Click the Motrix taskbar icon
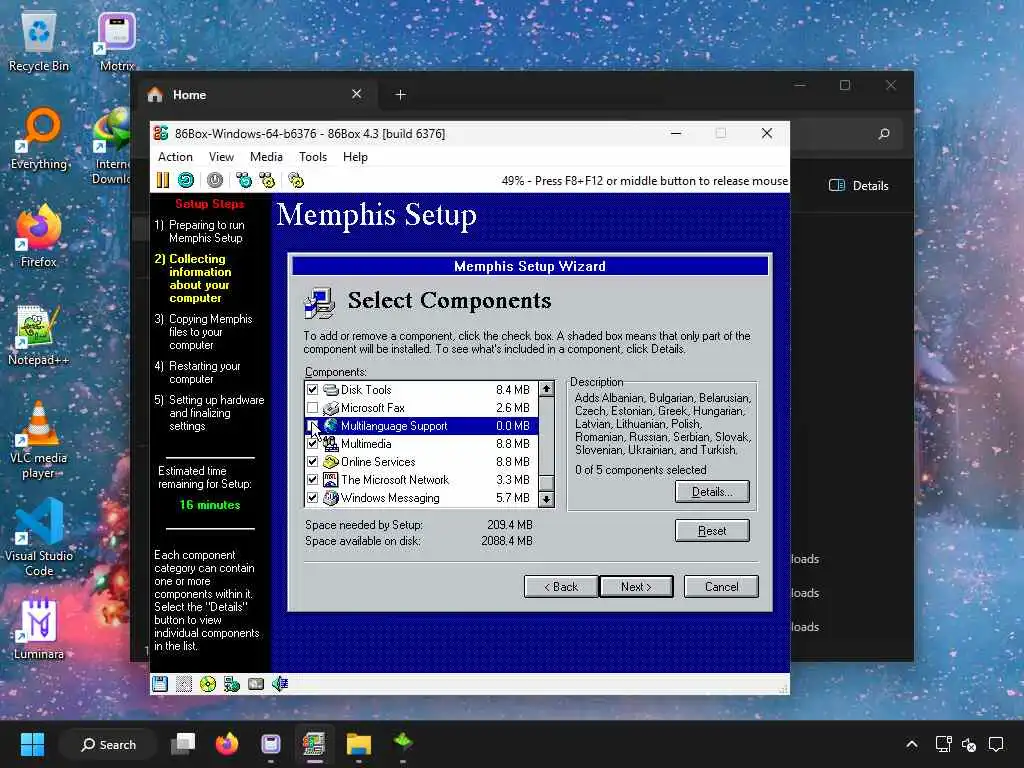The height and width of the screenshot is (768, 1024). (271, 744)
